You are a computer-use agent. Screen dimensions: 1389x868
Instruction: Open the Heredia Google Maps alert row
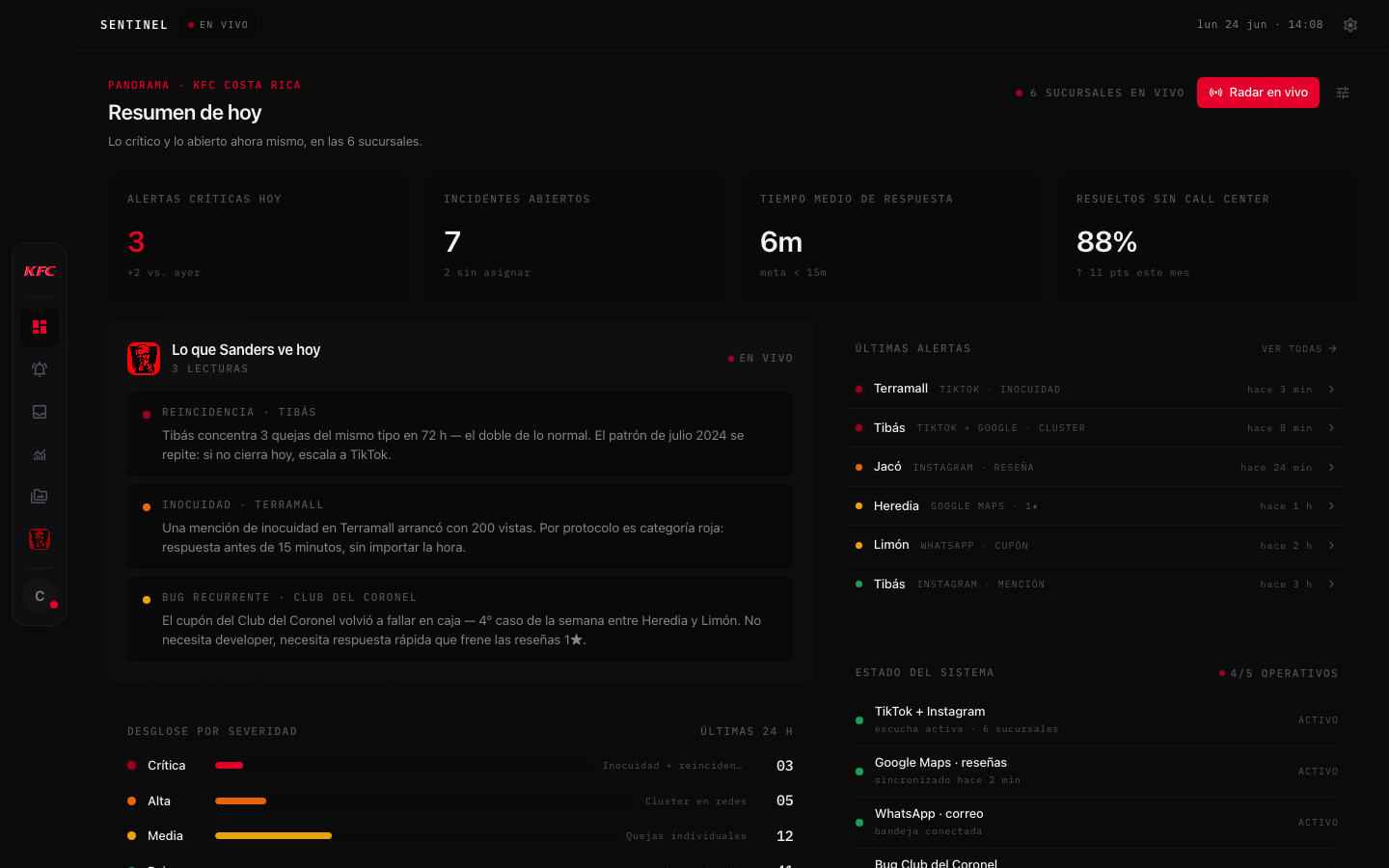[x=1097, y=506]
